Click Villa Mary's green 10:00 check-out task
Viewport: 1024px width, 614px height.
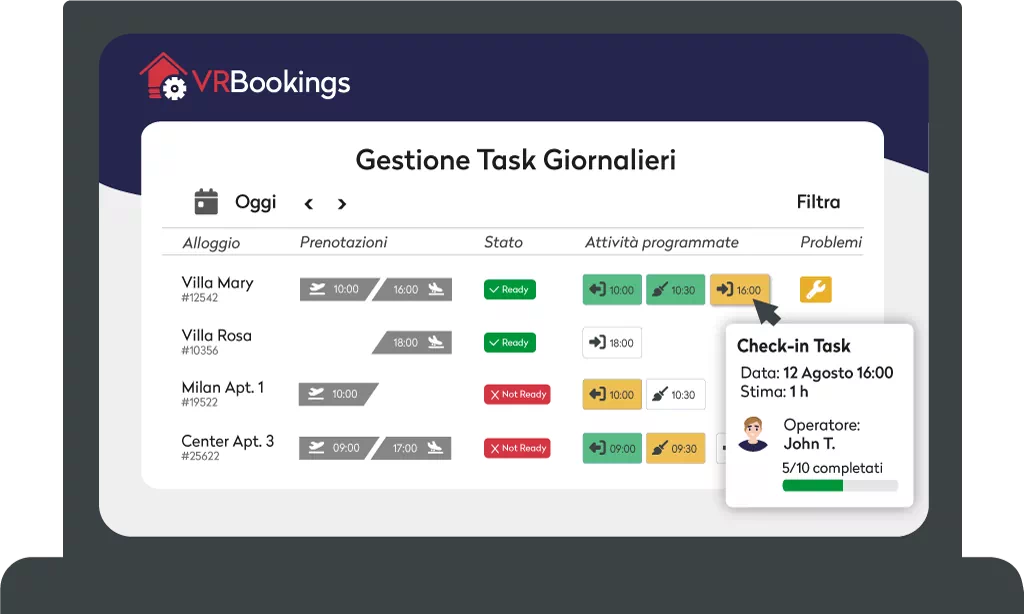[611, 290]
